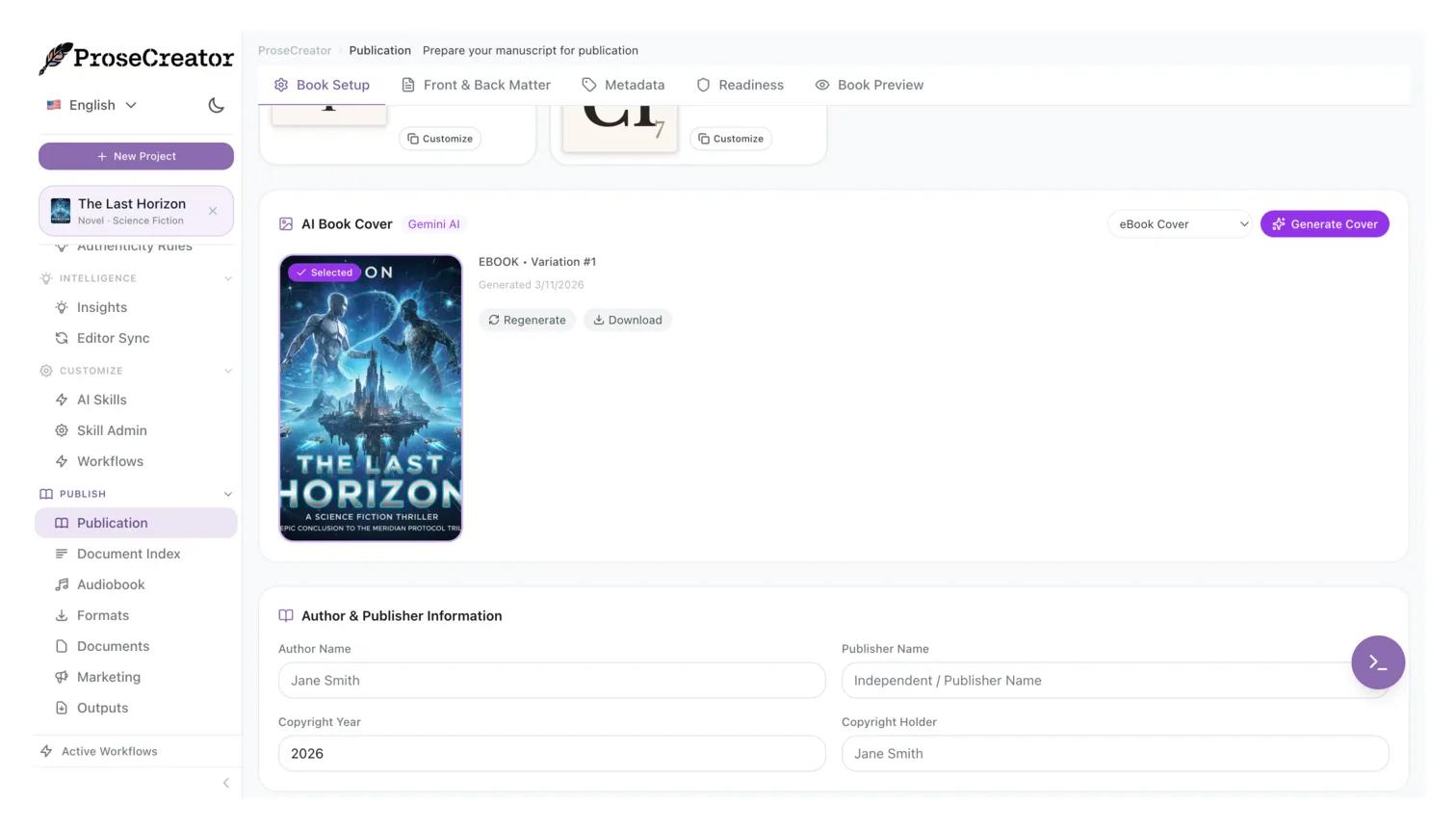
Task: Download the selected eBook cover
Action: click(x=627, y=320)
